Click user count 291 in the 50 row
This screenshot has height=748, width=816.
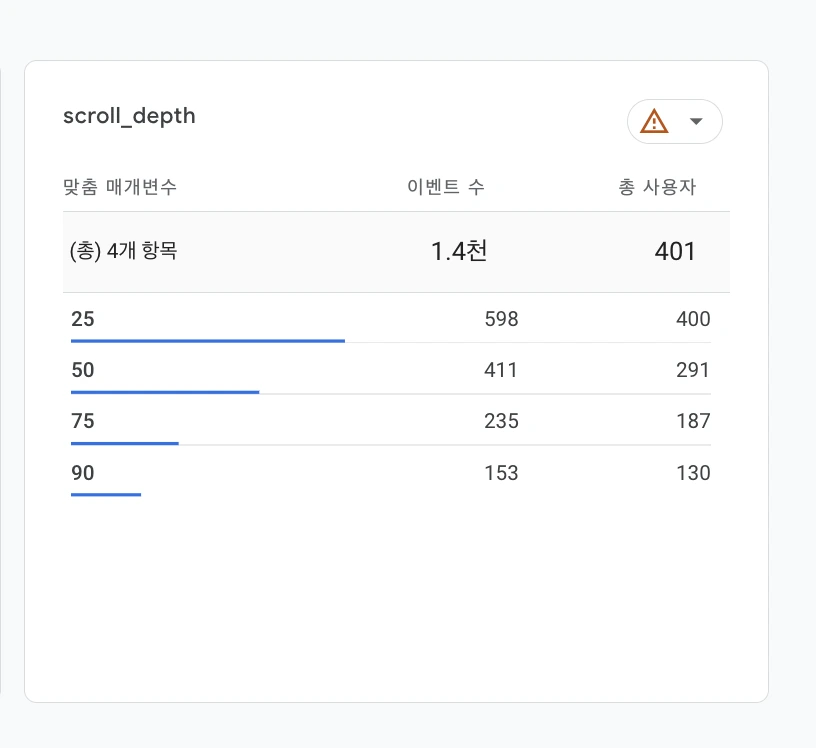tap(693, 370)
